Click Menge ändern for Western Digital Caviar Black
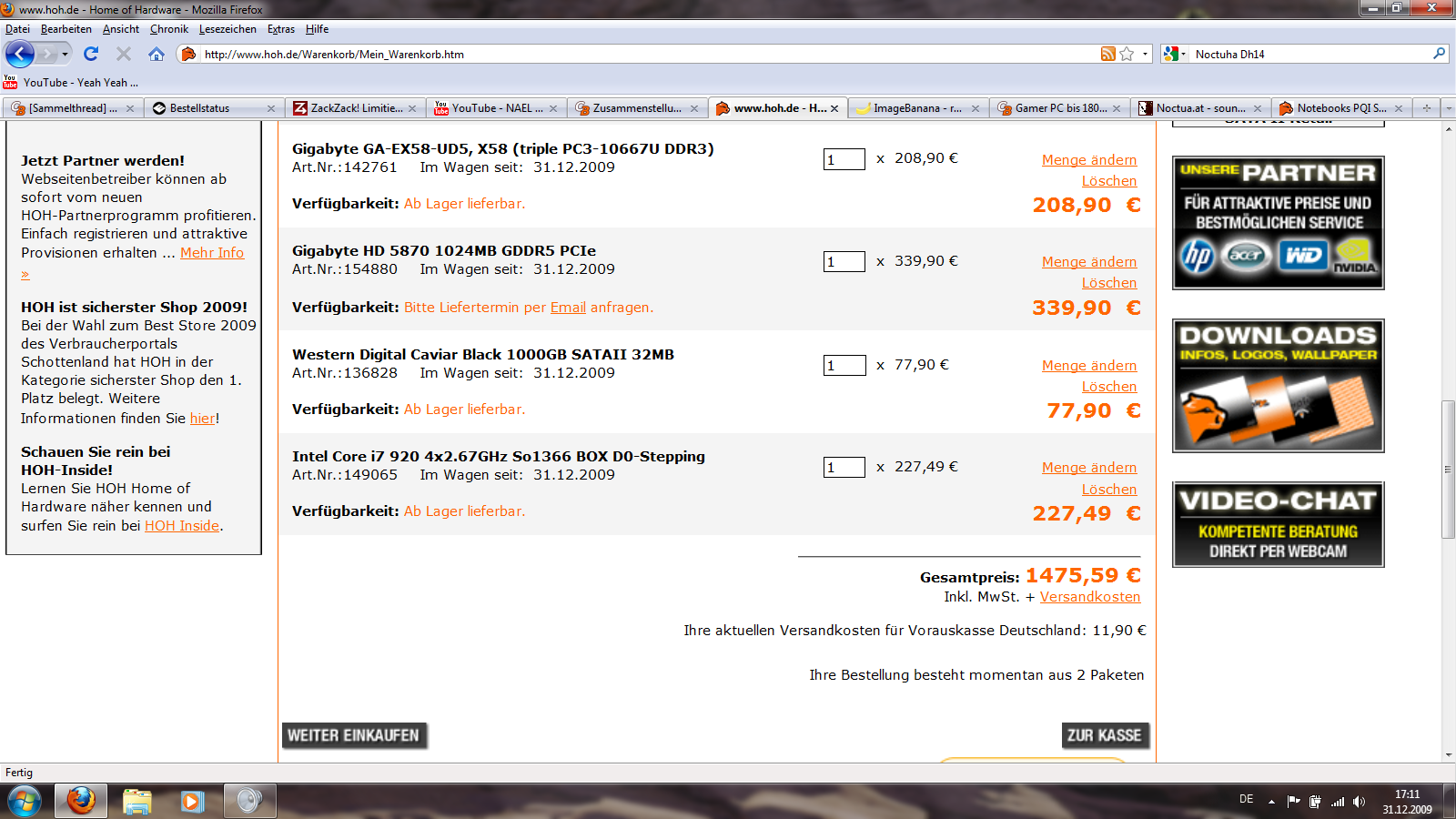1456x819 pixels. 1089,366
